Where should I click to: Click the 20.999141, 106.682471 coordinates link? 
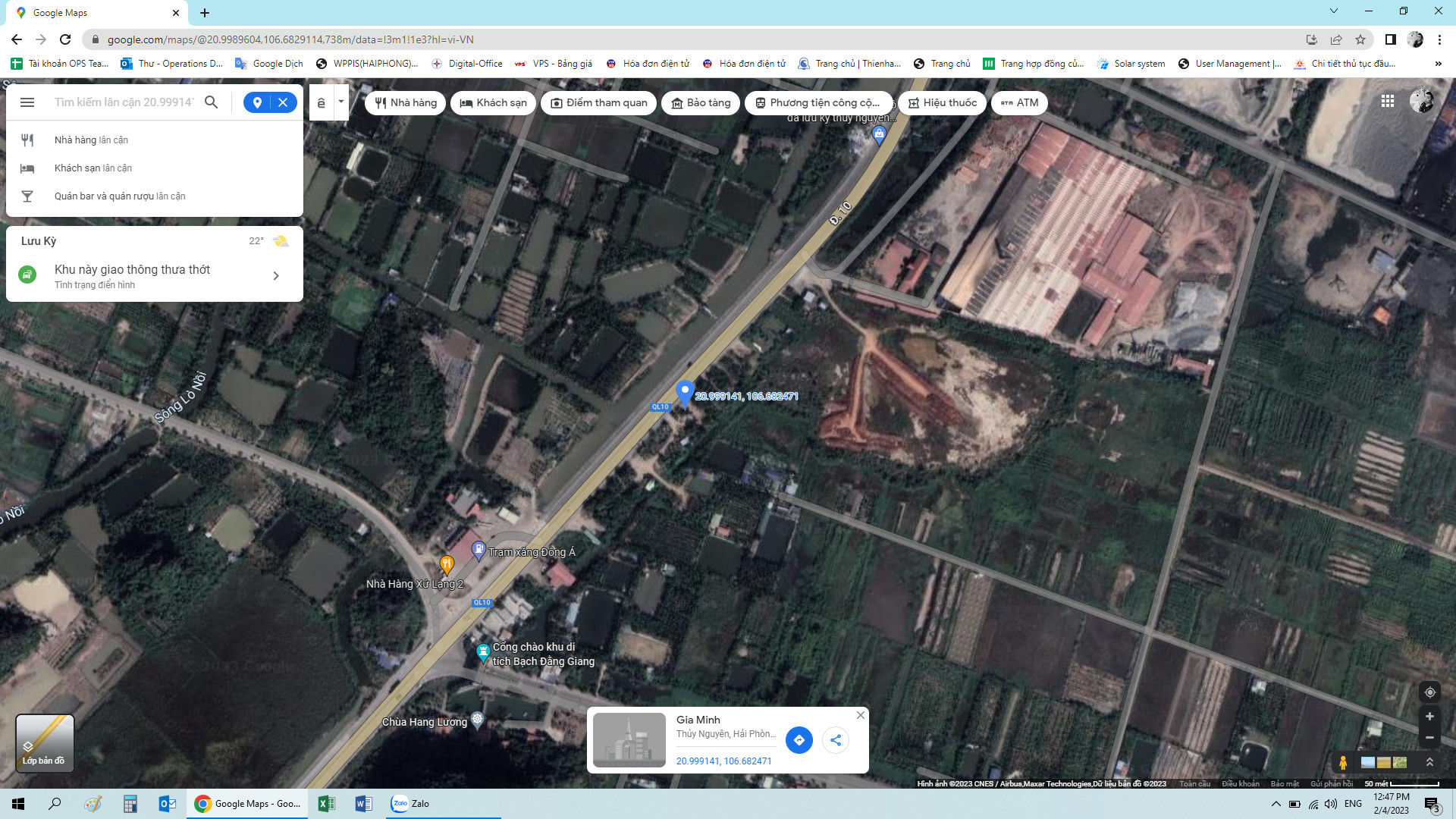[x=723, y=761]
